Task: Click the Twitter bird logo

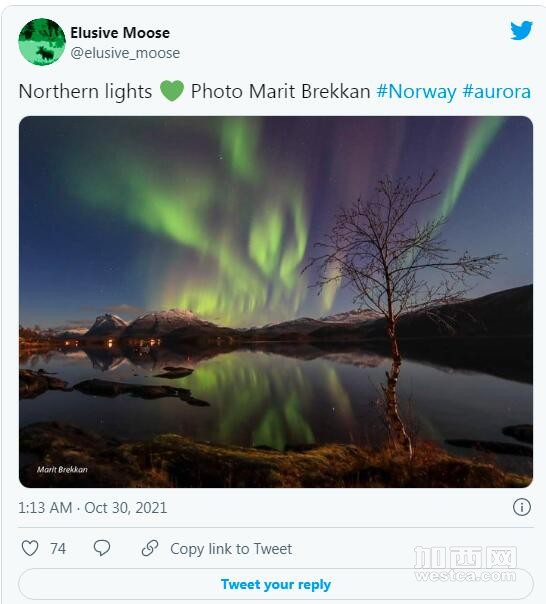Action: point(521,30)
